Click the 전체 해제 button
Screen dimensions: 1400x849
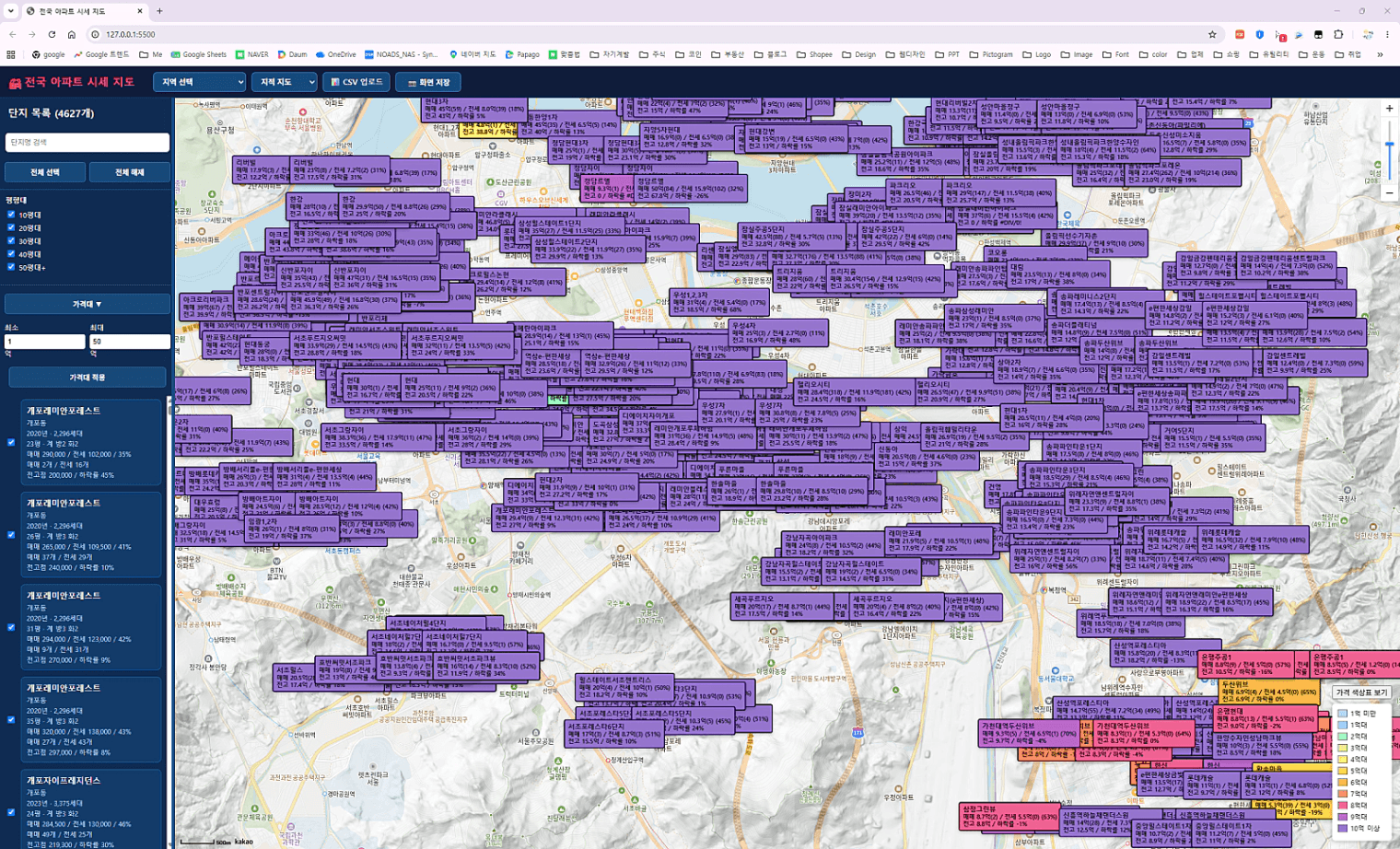point(129,172)
